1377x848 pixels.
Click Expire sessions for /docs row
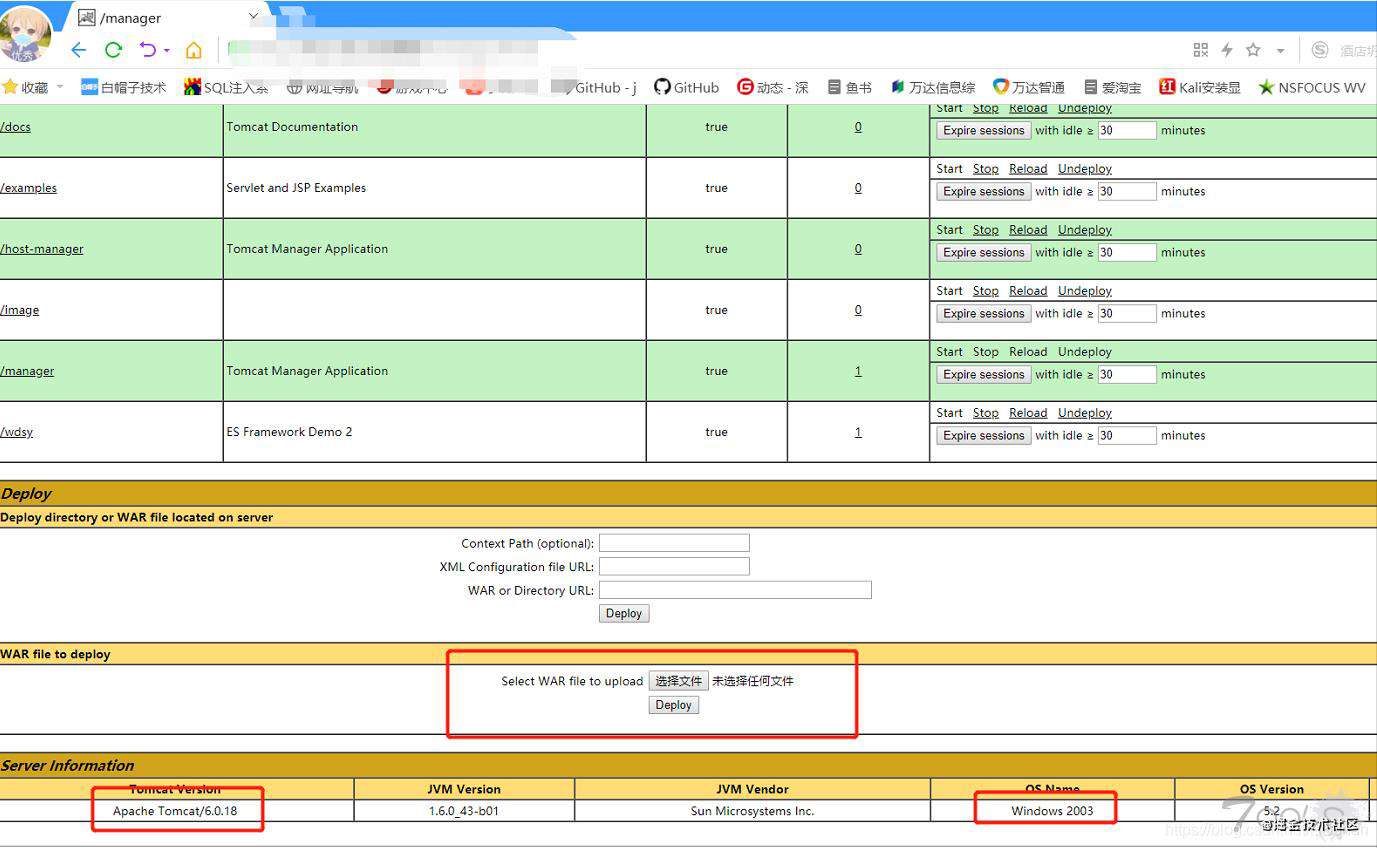pos(983,131)
